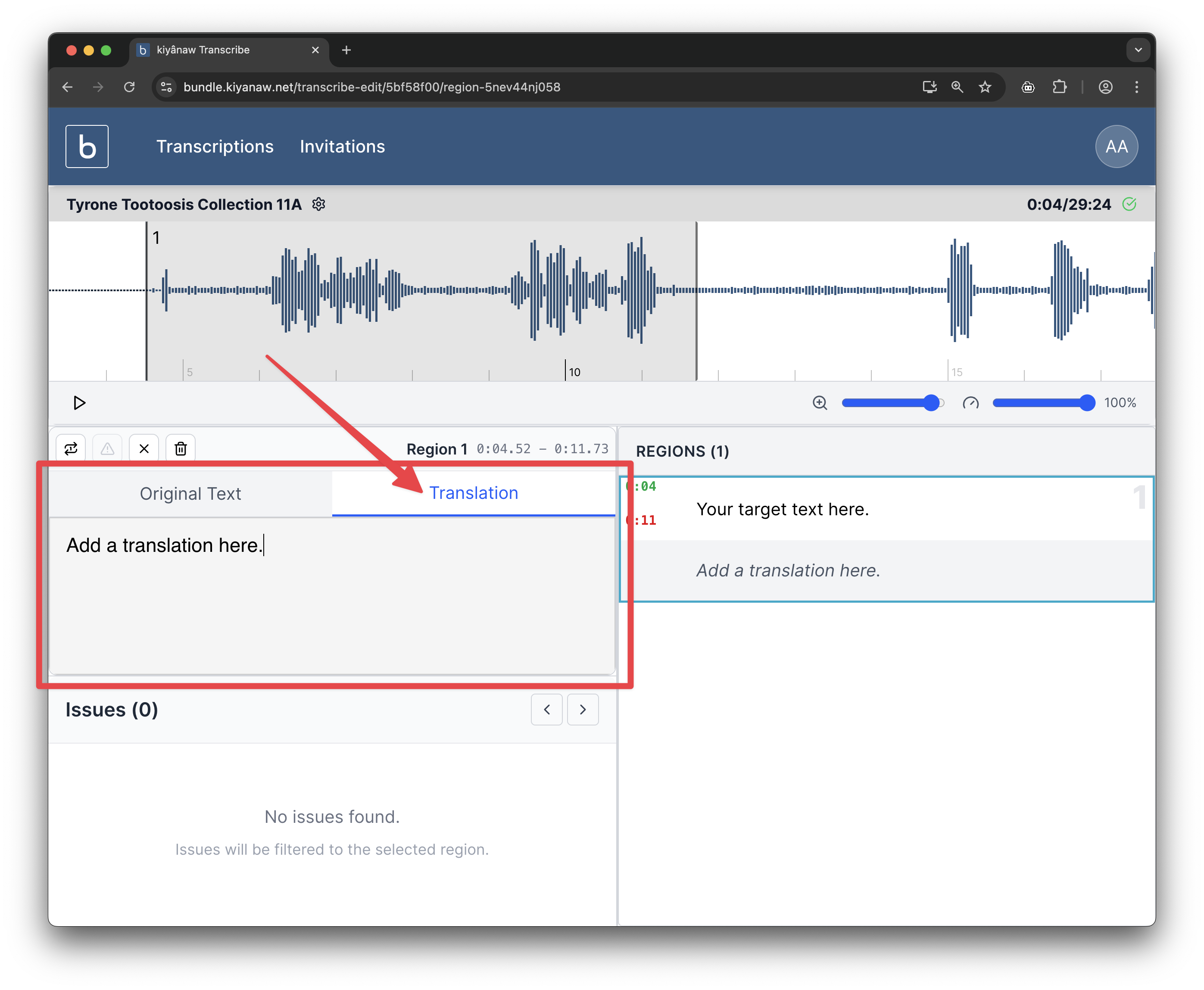Expand the browser tab list chevron
Image resolution: width=1204 pixels, height=990 pixels.
[1138, 50]
